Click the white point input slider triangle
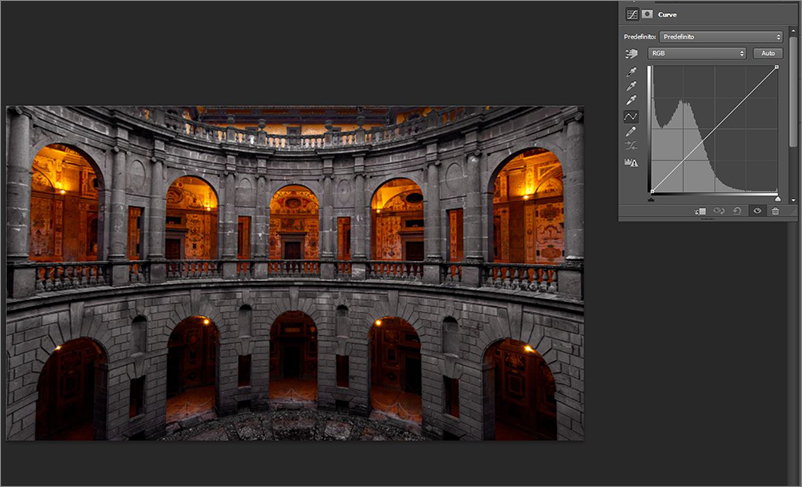This screenshot has height=487, width=802. 778,198
